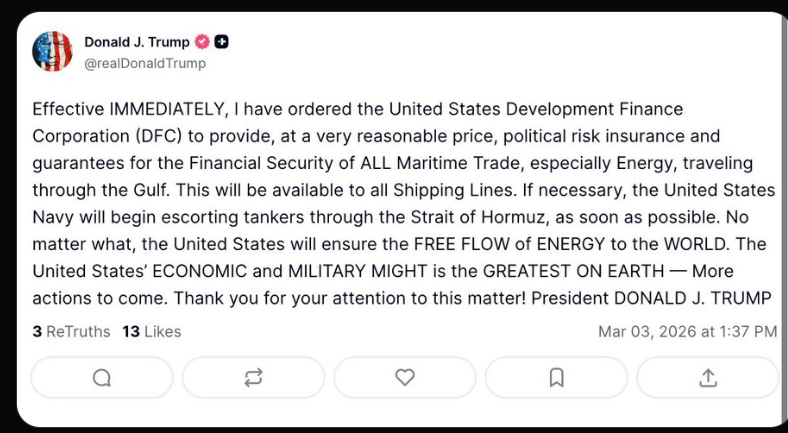Viewport: 788px width, 433px height.
Task: Like the post with the heart icon
Action: click(x=405, y=377)
